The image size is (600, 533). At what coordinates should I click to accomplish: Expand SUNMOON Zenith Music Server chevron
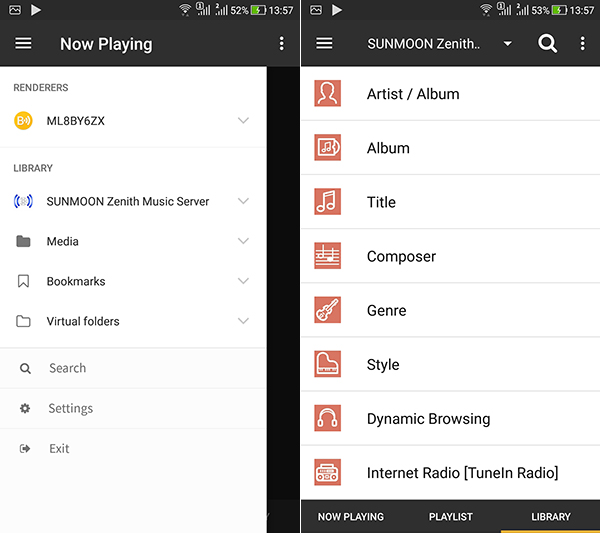pos(243,201)
